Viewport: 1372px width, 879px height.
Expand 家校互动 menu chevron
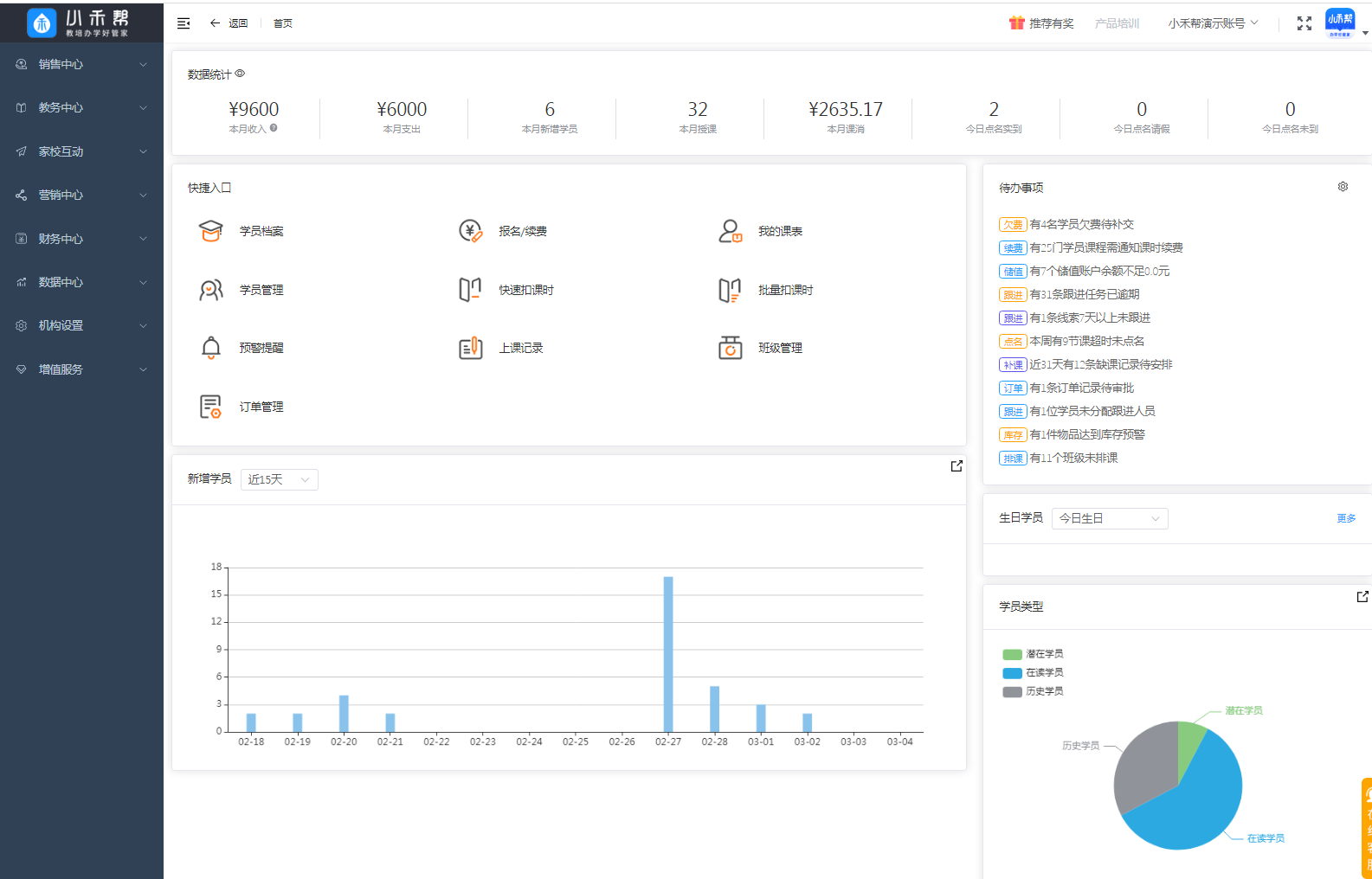coord(144,151)
